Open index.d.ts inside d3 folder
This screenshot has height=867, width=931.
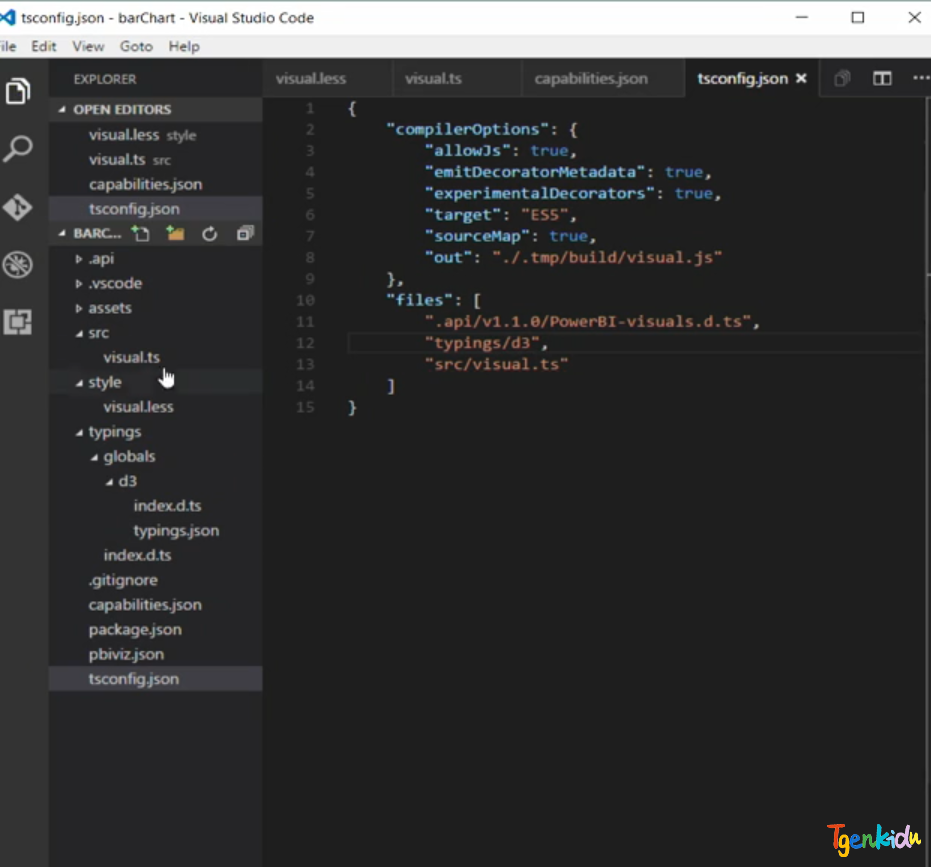[x=156, y=506]
